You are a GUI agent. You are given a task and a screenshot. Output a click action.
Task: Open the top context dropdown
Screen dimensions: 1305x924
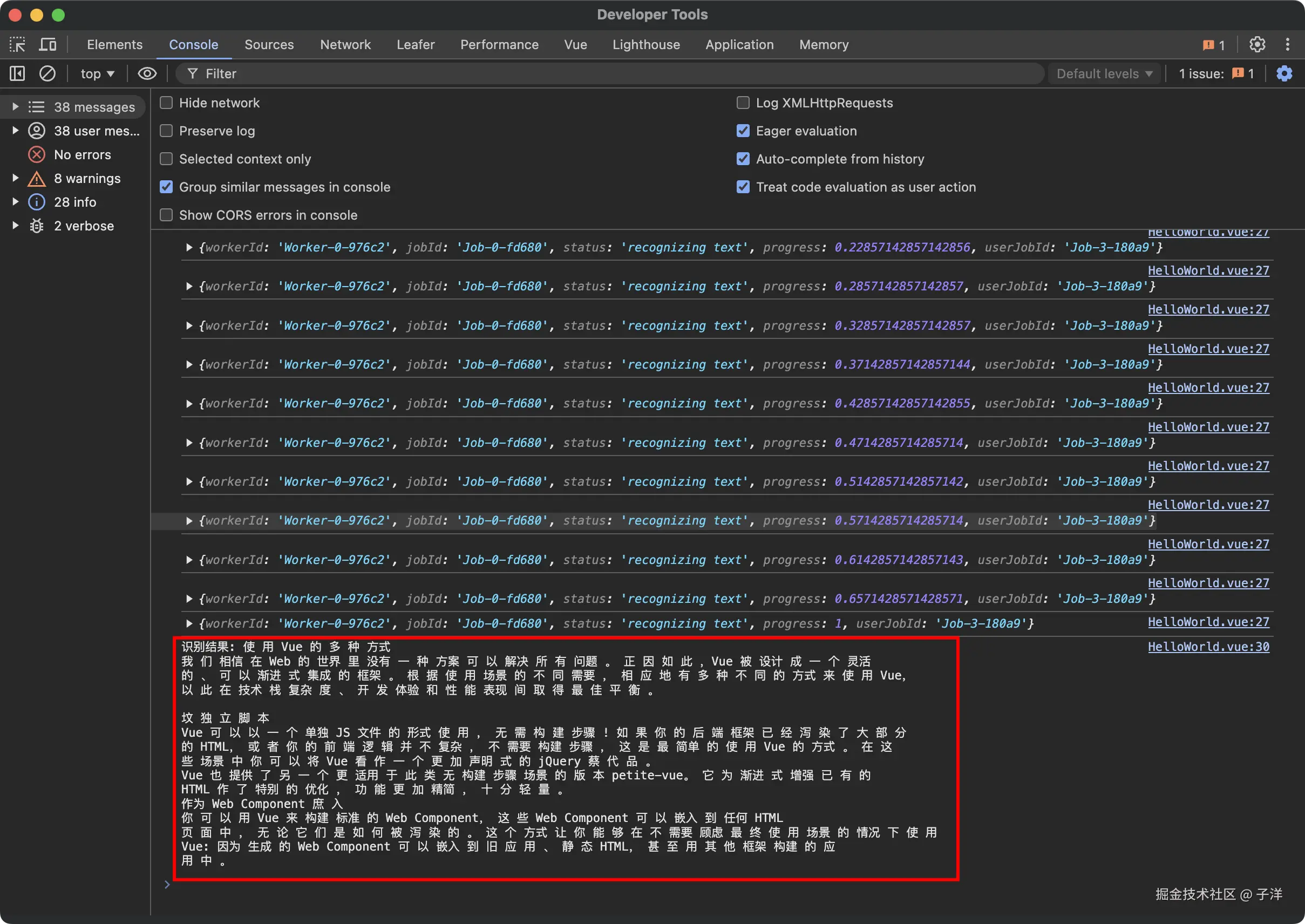click(x=97, y=73)
